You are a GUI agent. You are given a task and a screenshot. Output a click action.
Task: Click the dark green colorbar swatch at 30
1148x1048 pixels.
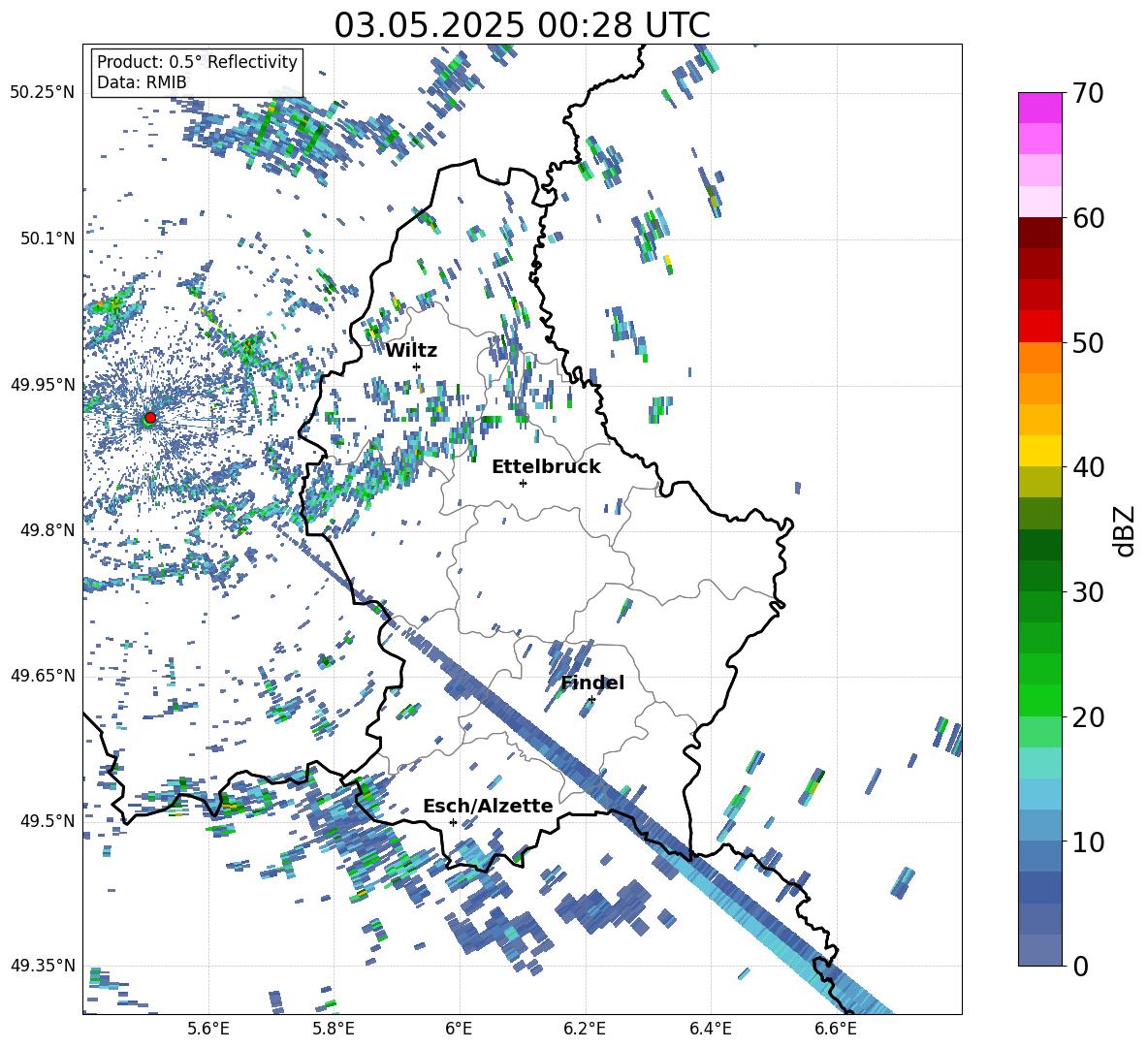pos(1039,576)
